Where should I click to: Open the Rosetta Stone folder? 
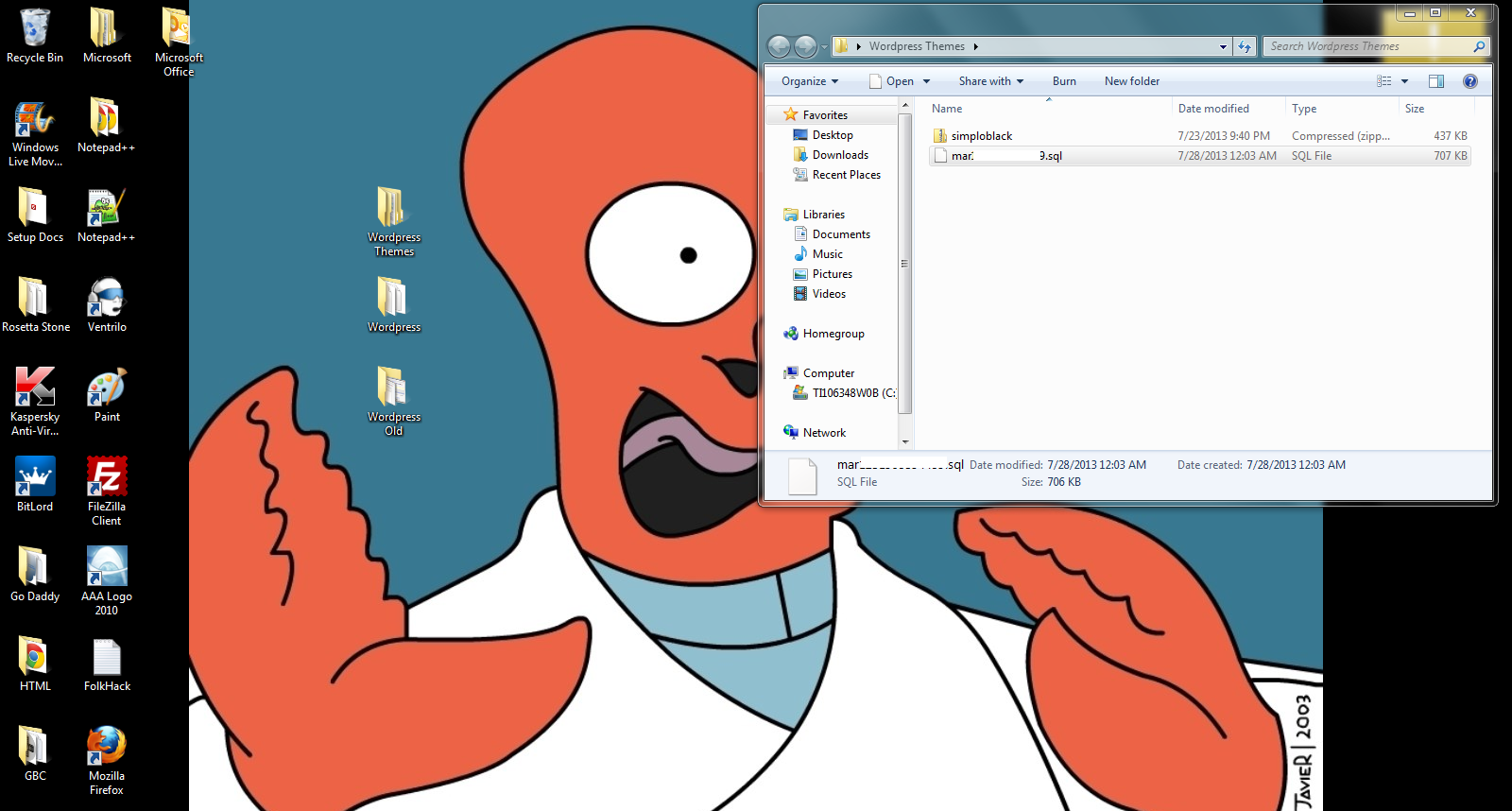35,305
